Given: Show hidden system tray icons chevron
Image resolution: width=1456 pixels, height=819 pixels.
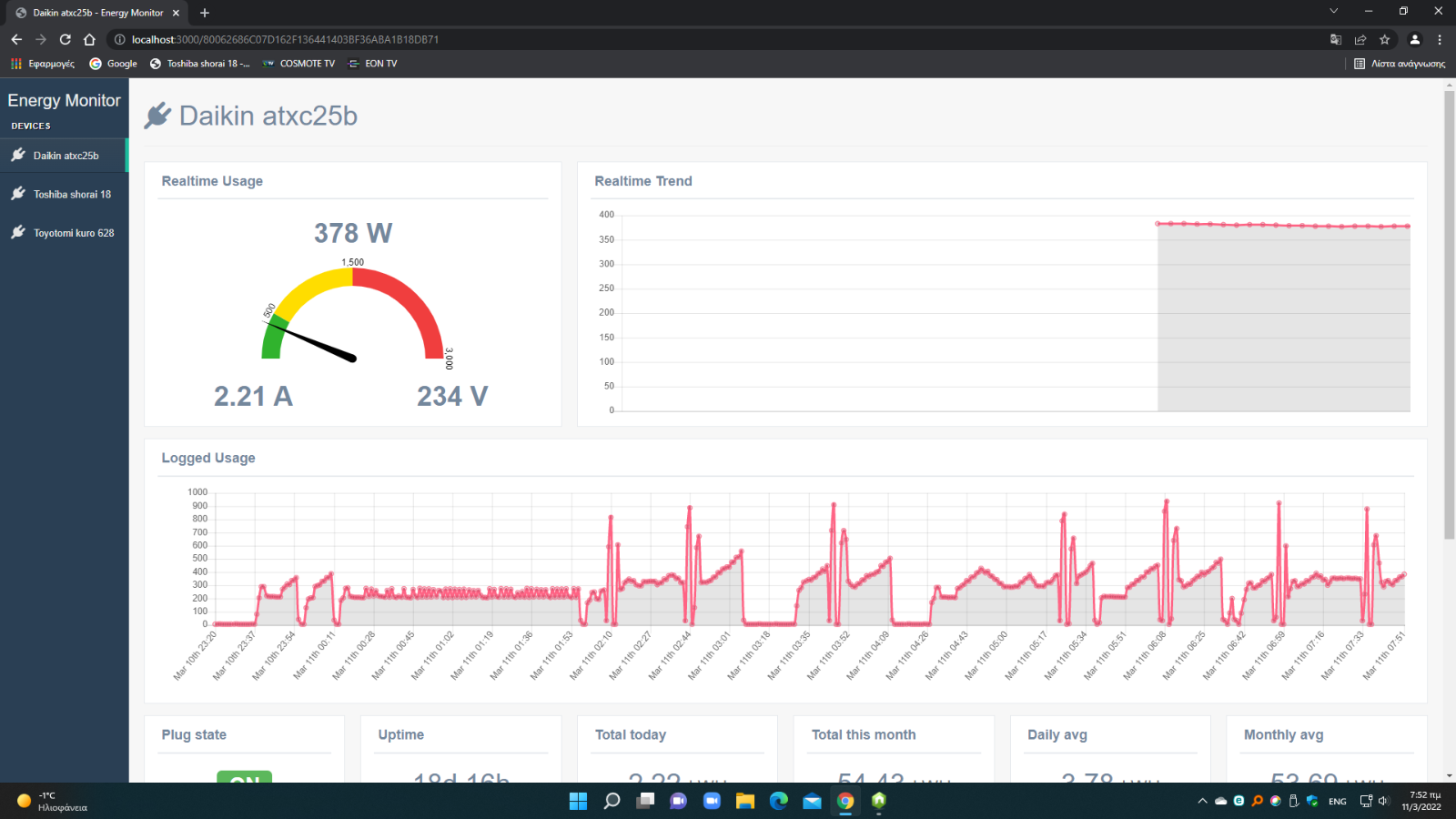Looking at the screenshot, I should point(1202,801).
